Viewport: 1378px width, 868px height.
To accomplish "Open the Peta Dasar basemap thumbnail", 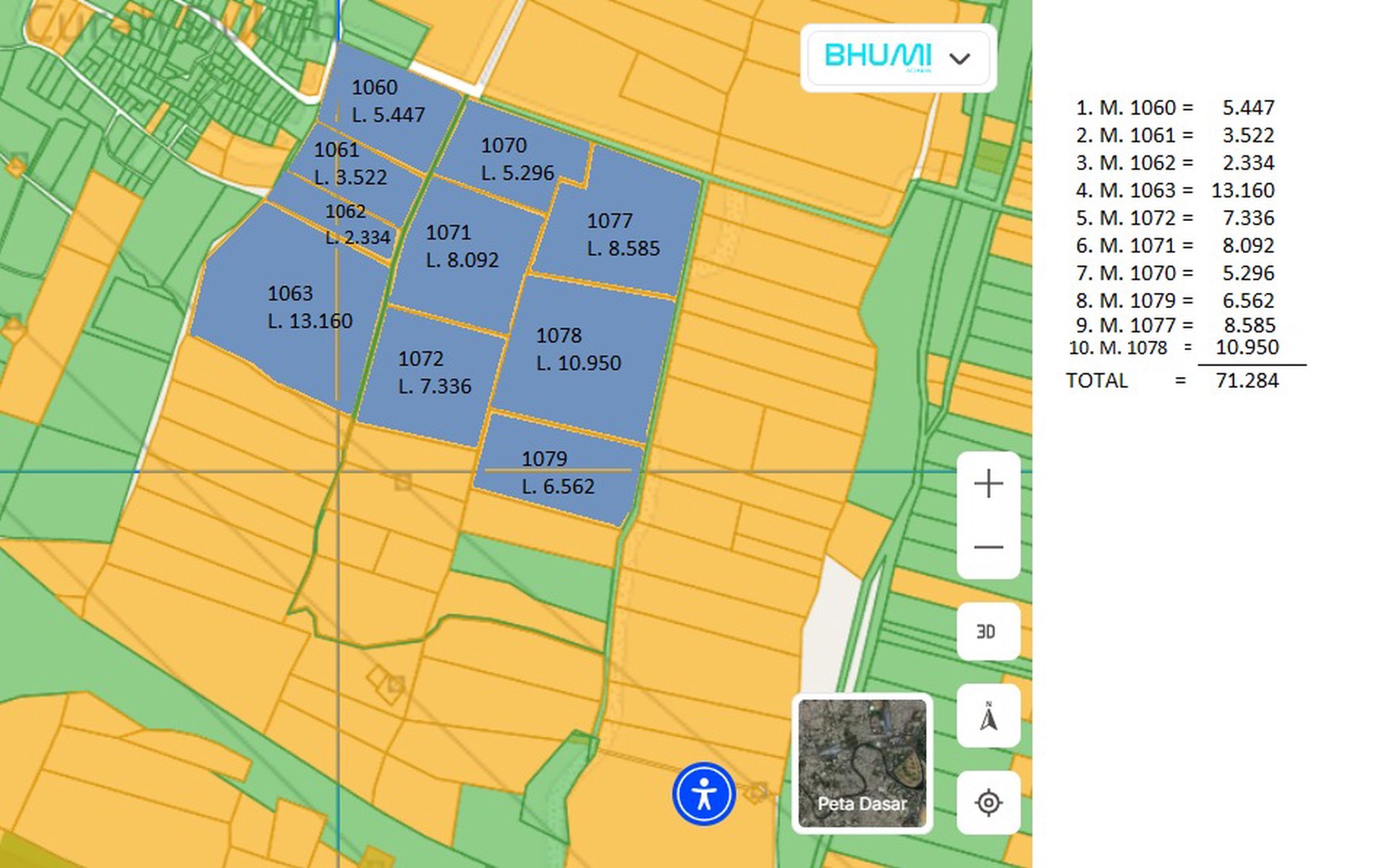I will pos(862,763).
